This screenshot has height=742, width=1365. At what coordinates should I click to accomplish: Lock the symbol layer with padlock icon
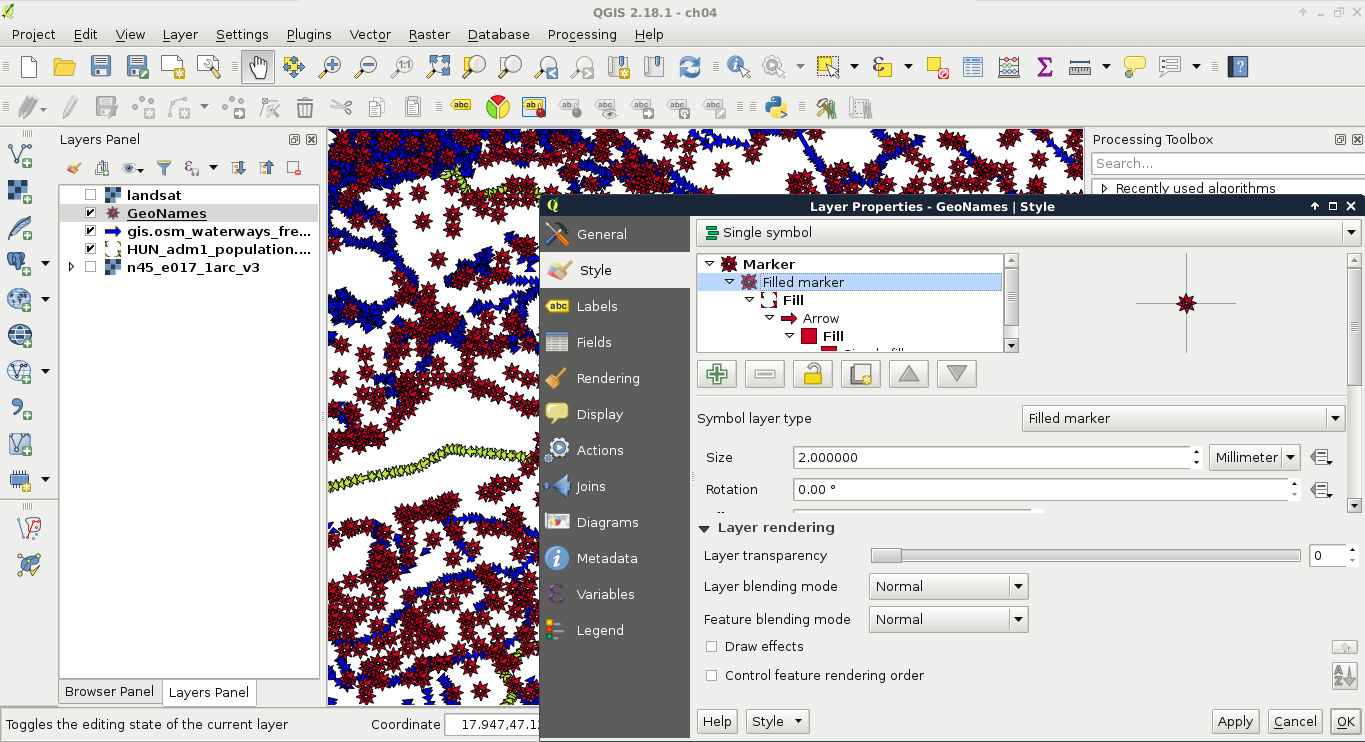click(812, 374)
